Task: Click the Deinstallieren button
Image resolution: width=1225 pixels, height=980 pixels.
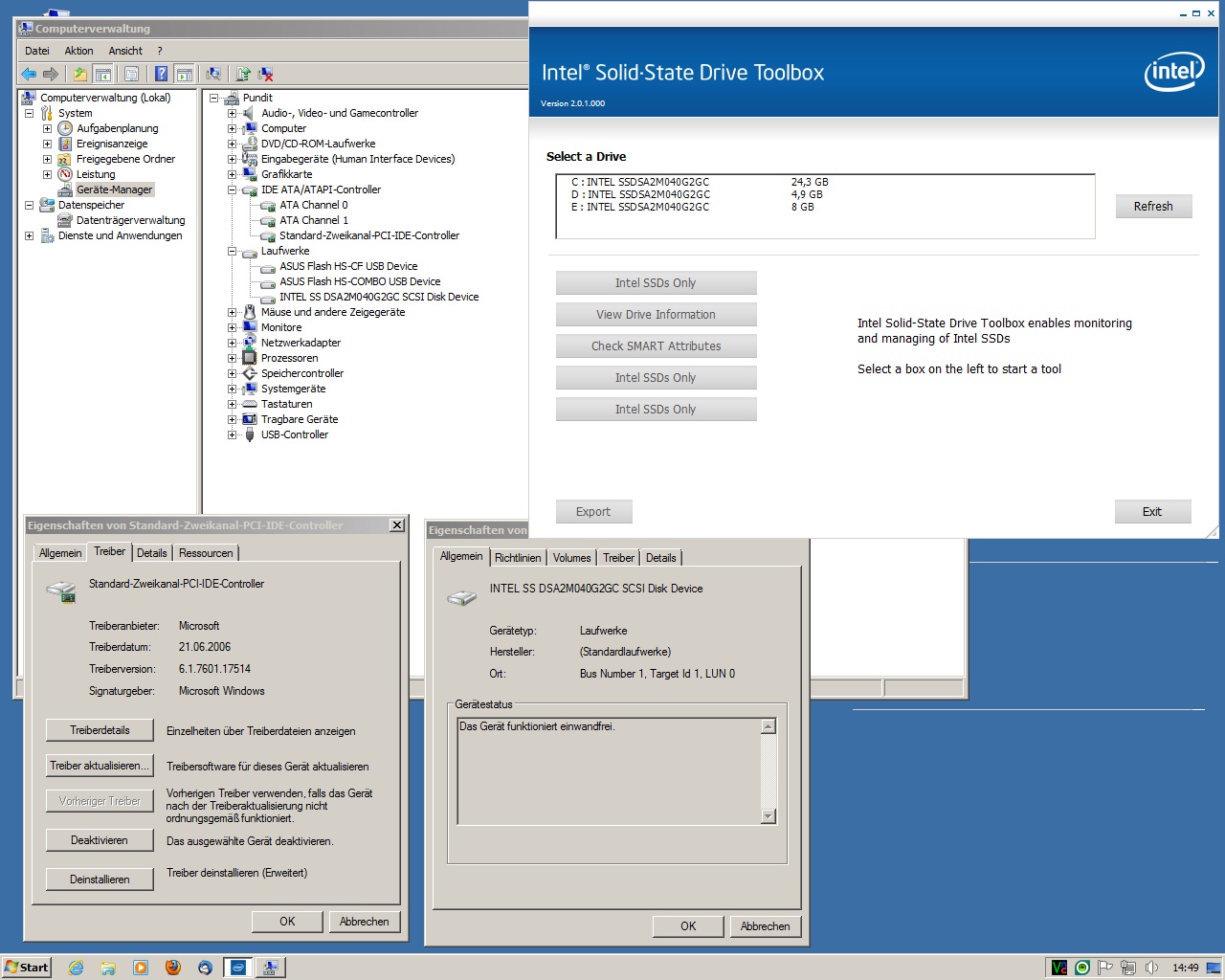Action: pyautogui.click(x=100, y=880)
